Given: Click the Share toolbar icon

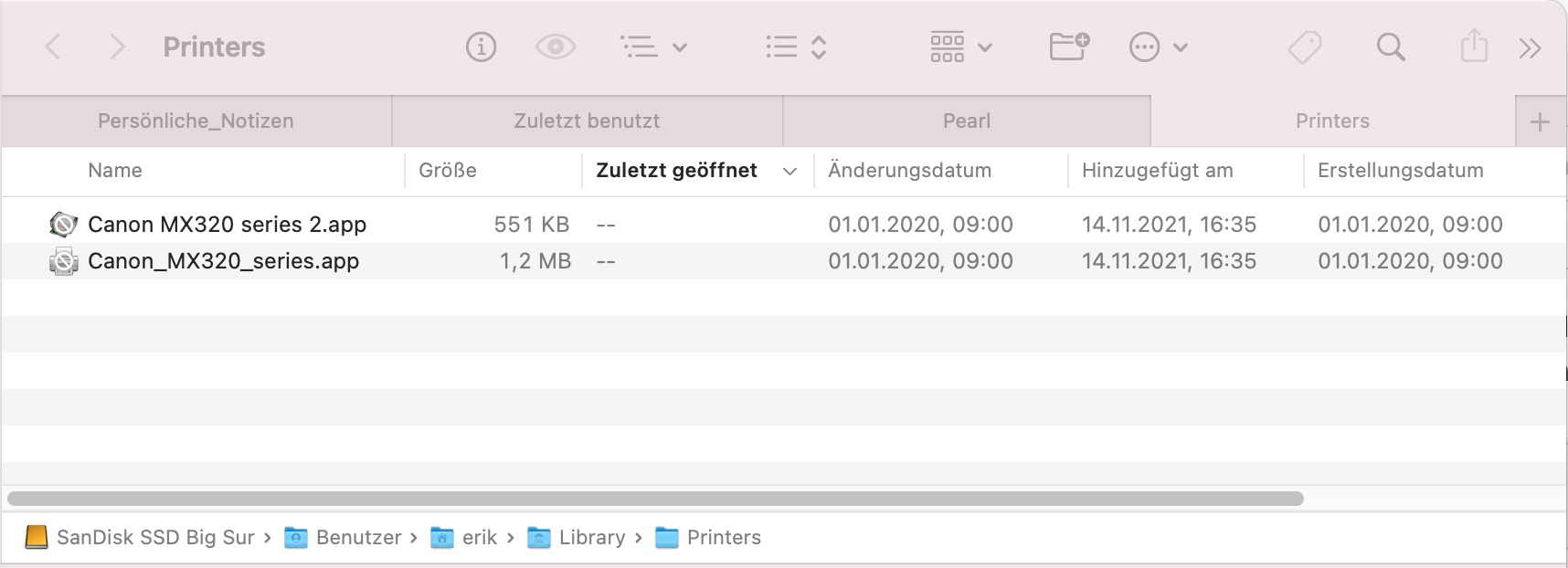Looking at the screenshot, I should coord(1473,47).
